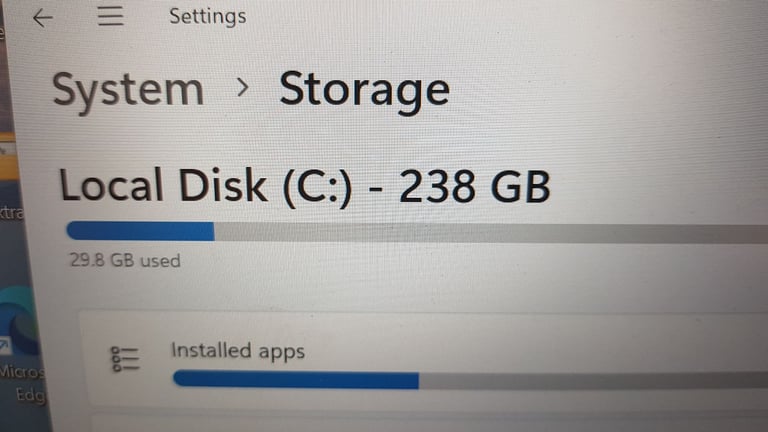Navigate to the System breadcrumb

(x=128, y=92)
